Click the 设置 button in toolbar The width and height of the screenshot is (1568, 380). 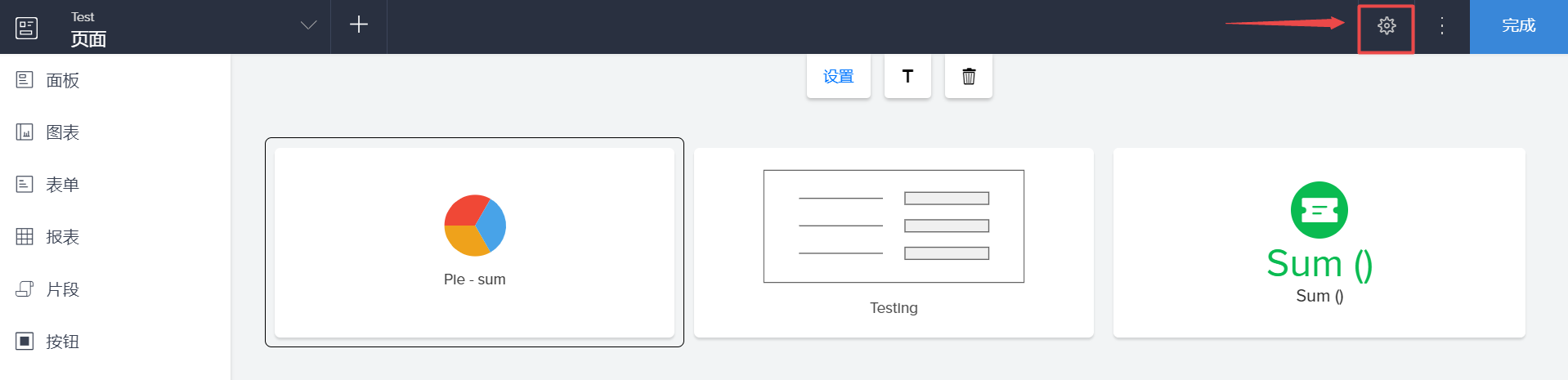(x=838, y=77)
